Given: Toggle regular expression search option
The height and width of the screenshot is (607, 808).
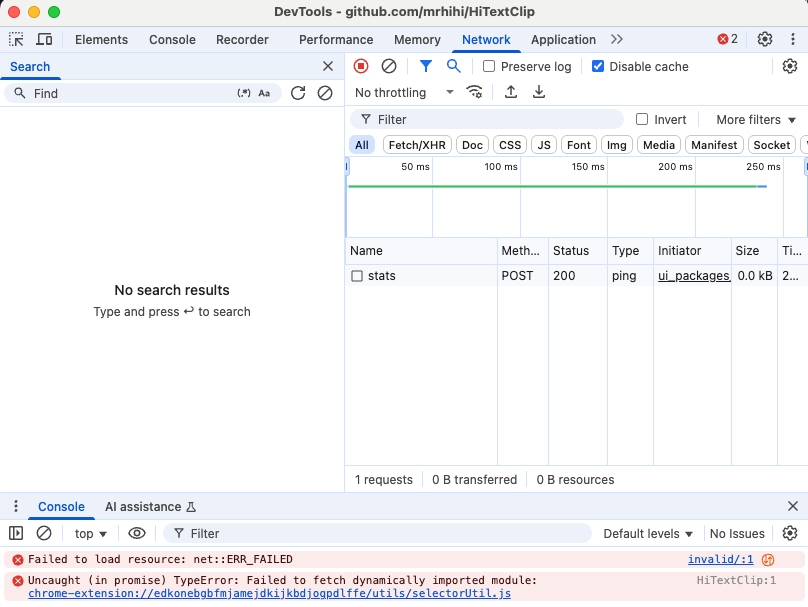Looking at the screenshot, I should (x=244, y=93).
